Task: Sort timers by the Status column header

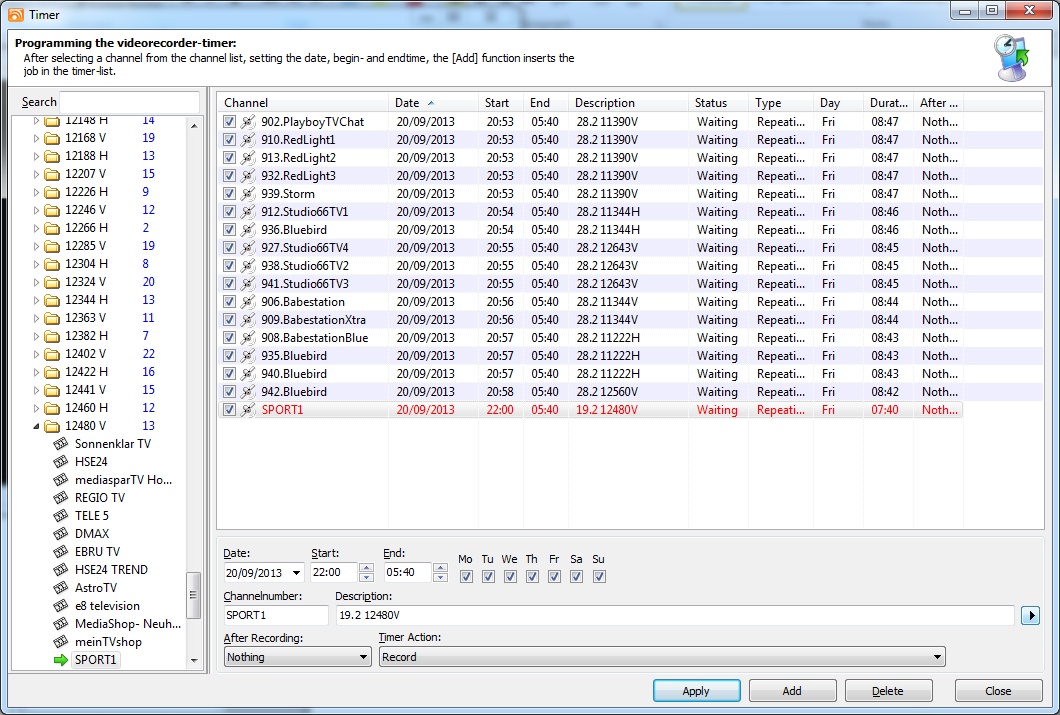Action: 717,103
